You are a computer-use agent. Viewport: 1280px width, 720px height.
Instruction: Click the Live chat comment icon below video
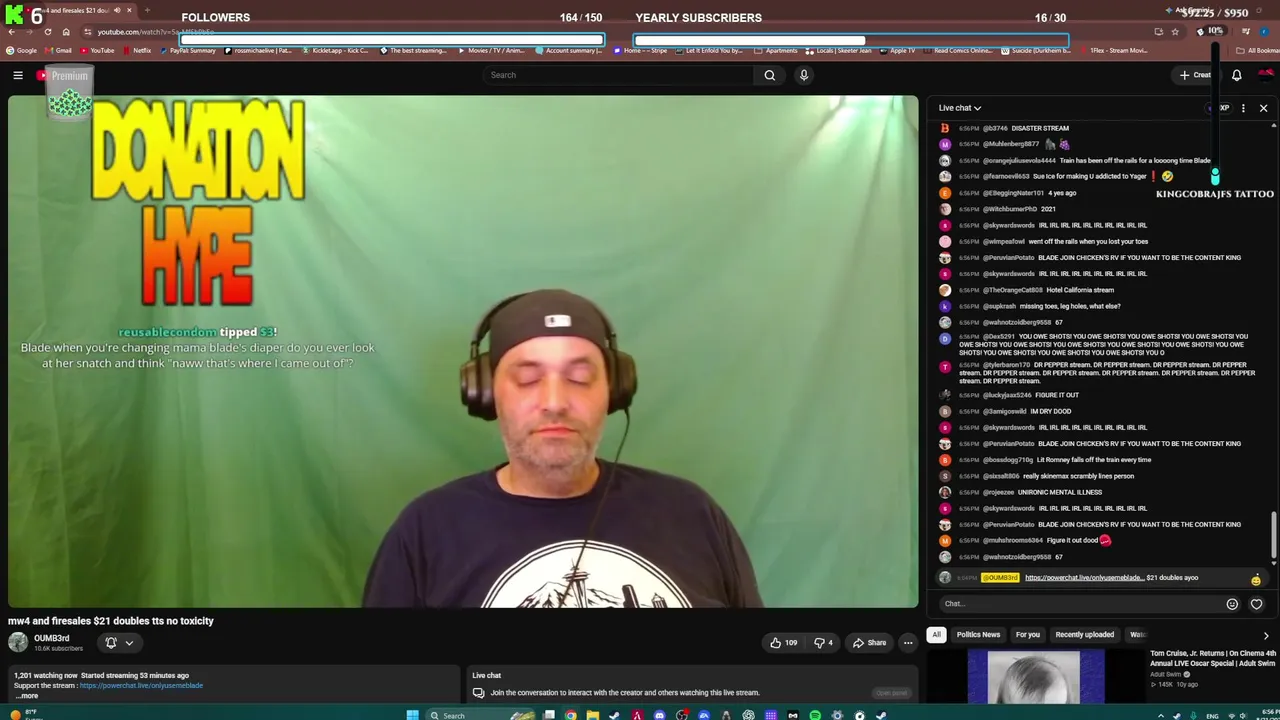pyautogui.click(x=478, y=693)
